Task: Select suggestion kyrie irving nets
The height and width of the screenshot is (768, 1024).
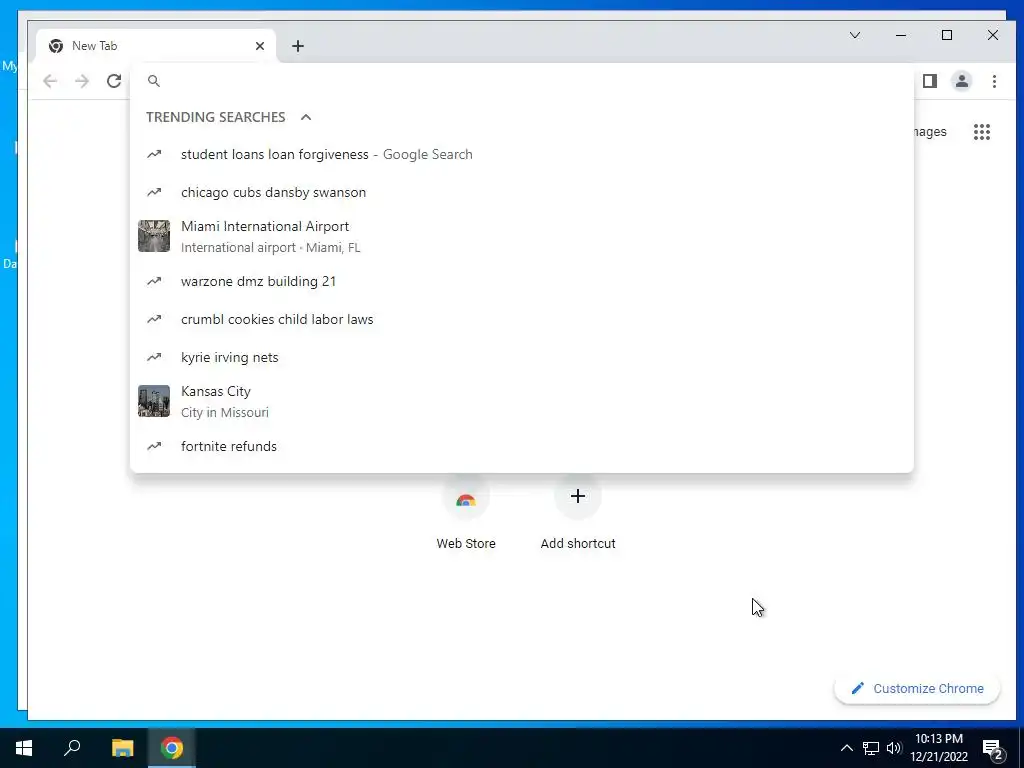Action: pyautogui.click(x=522, y=357)
